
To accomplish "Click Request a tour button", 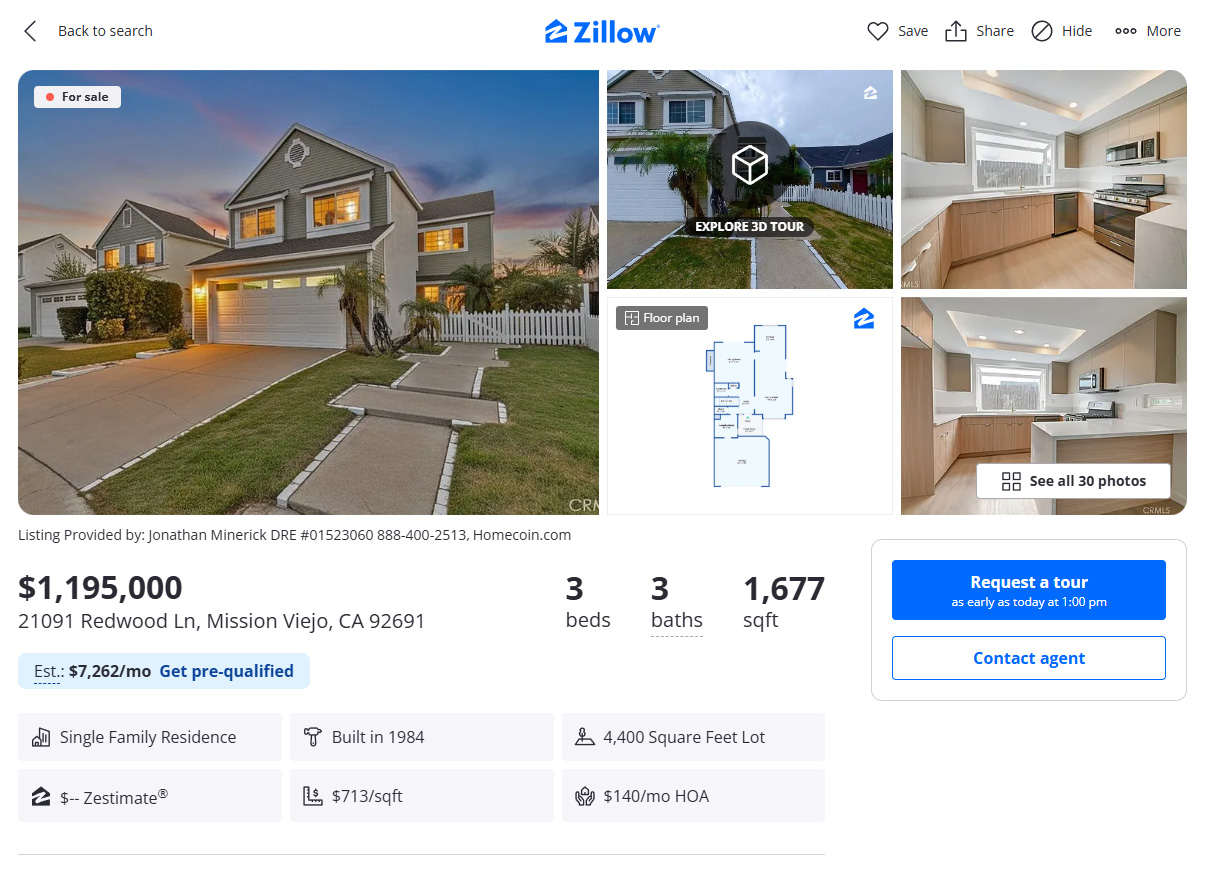I will [1029, 590].
